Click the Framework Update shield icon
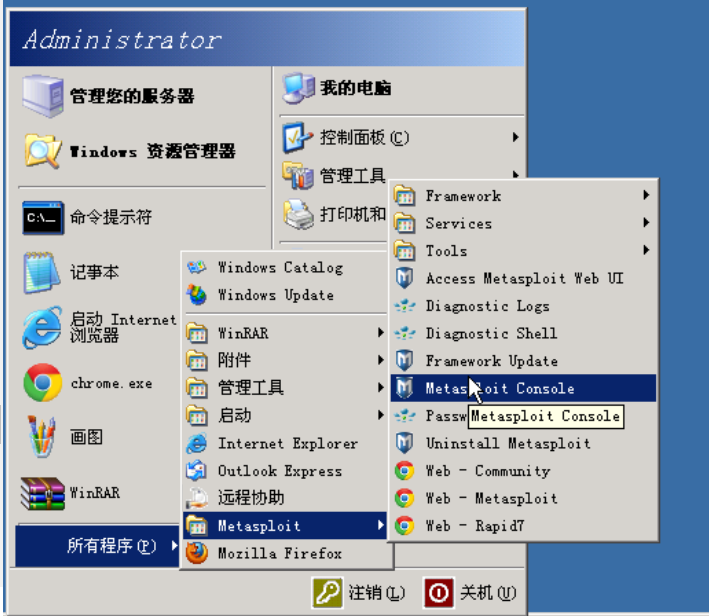Image resolution: width=709 pixels, height=616 pixels. [405, 360]
